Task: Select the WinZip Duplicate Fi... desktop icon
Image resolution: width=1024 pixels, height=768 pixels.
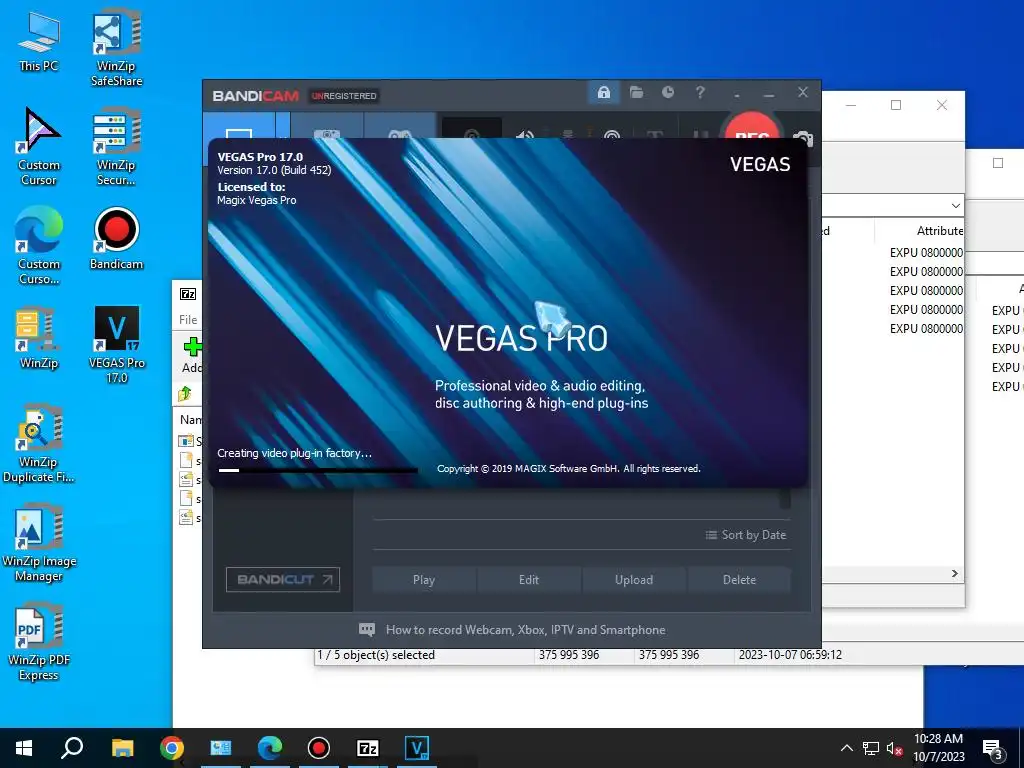Action: tap(39, 444)
